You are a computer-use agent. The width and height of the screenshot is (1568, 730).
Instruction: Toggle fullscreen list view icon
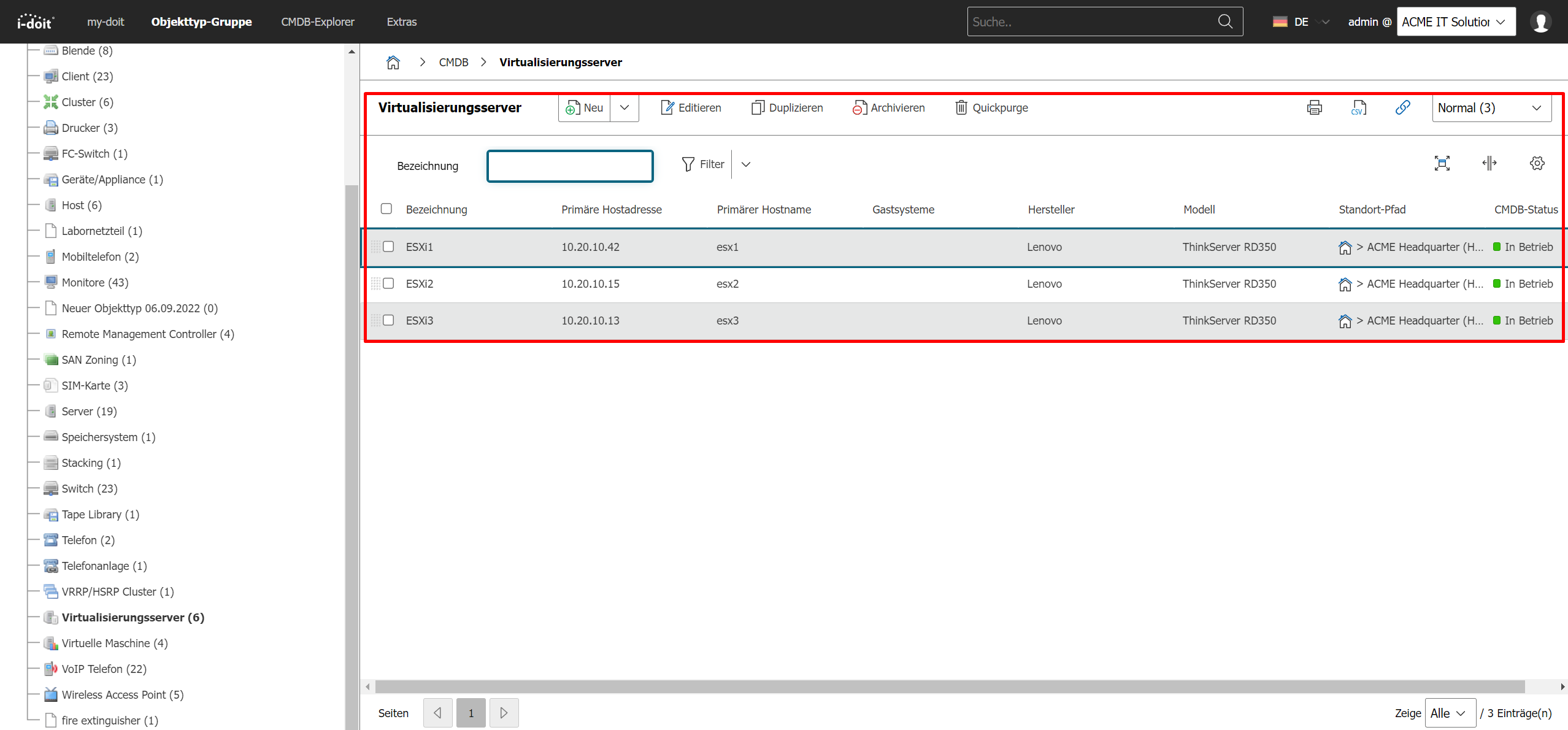pyautogui.click(x=1442, y=163)
